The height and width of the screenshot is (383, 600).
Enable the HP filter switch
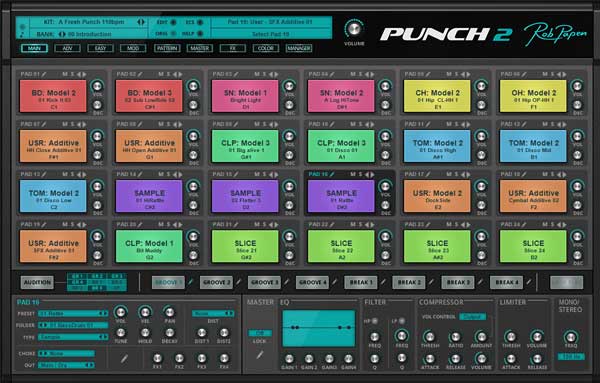coord(375,321)
